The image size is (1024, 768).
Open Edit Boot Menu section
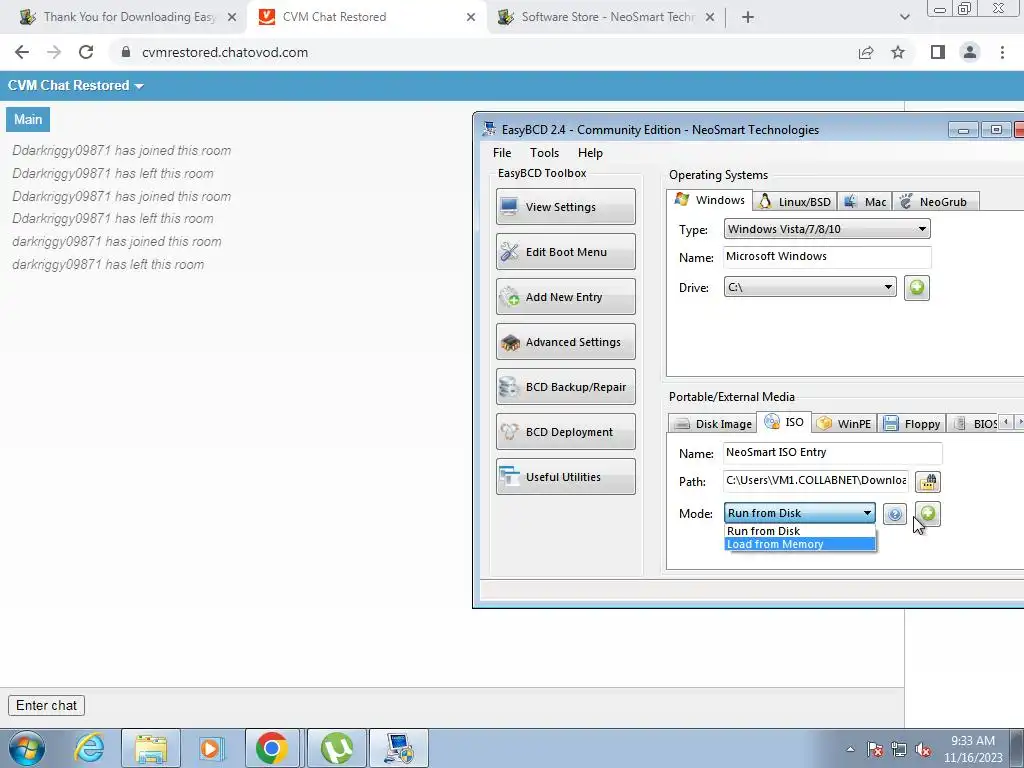click(x=566, y=251)
